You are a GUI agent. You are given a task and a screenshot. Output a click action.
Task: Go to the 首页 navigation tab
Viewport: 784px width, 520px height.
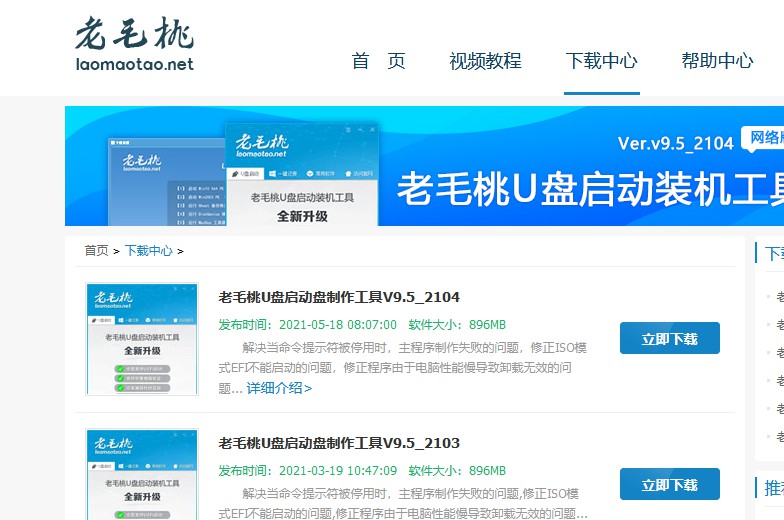click(x=378, y=61)
